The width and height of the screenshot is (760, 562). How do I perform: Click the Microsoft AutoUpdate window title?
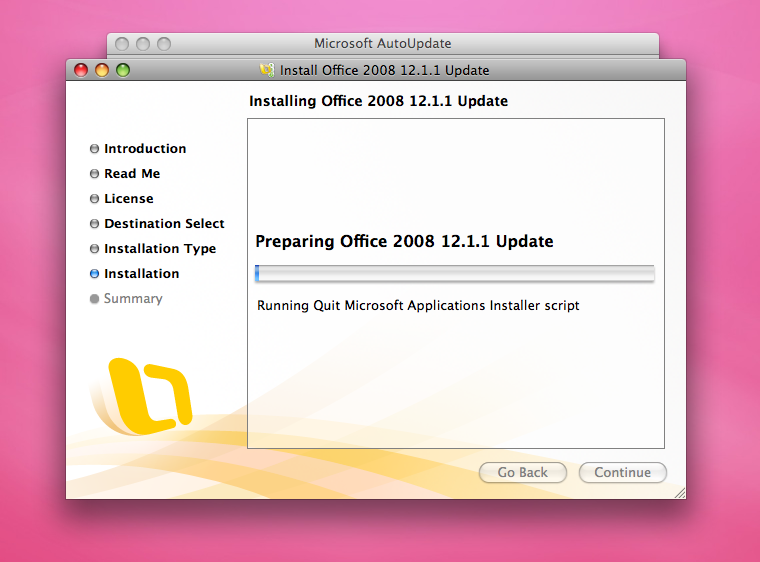[x=382, y=44]
